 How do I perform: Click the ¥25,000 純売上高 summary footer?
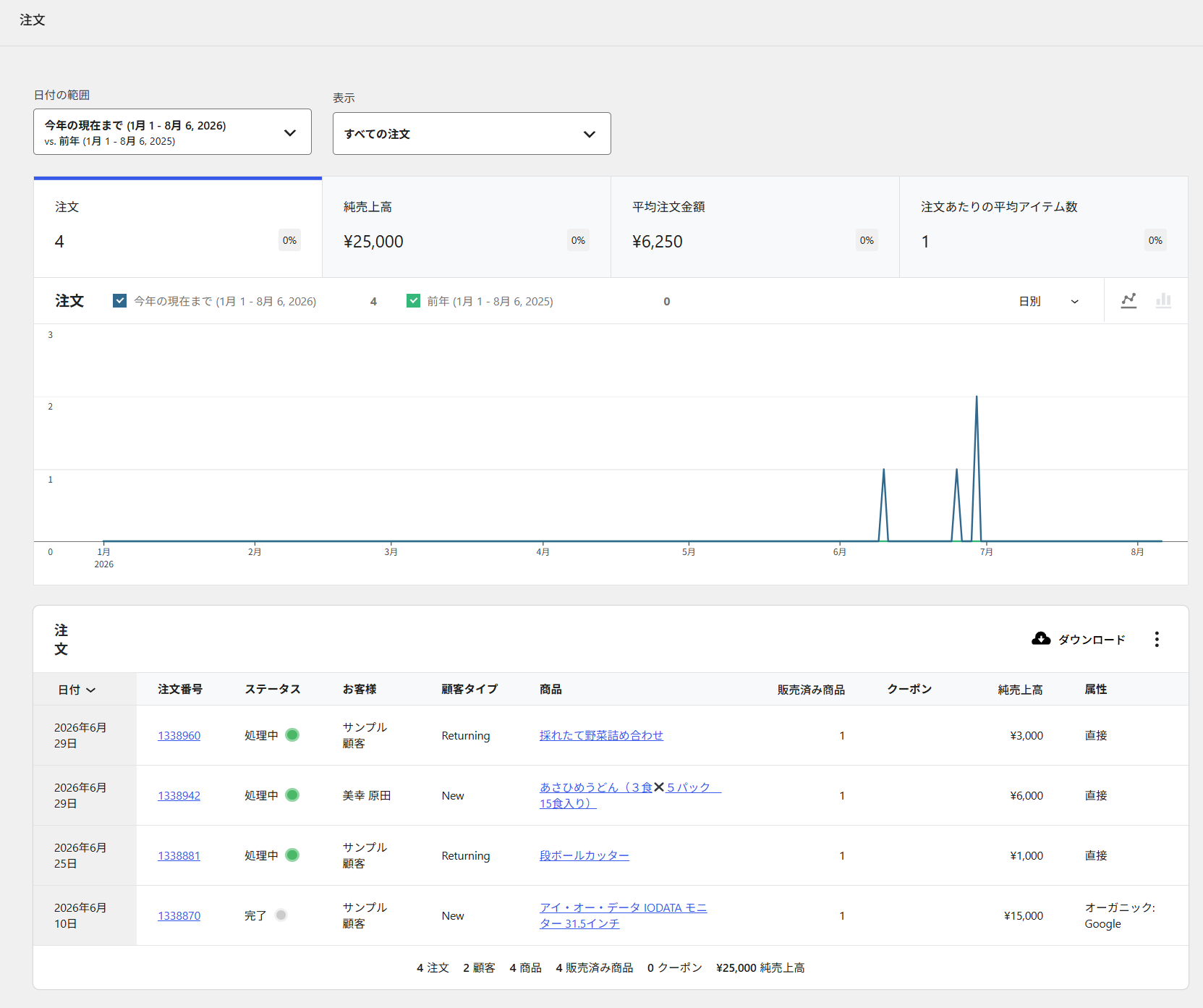[760, 967]
